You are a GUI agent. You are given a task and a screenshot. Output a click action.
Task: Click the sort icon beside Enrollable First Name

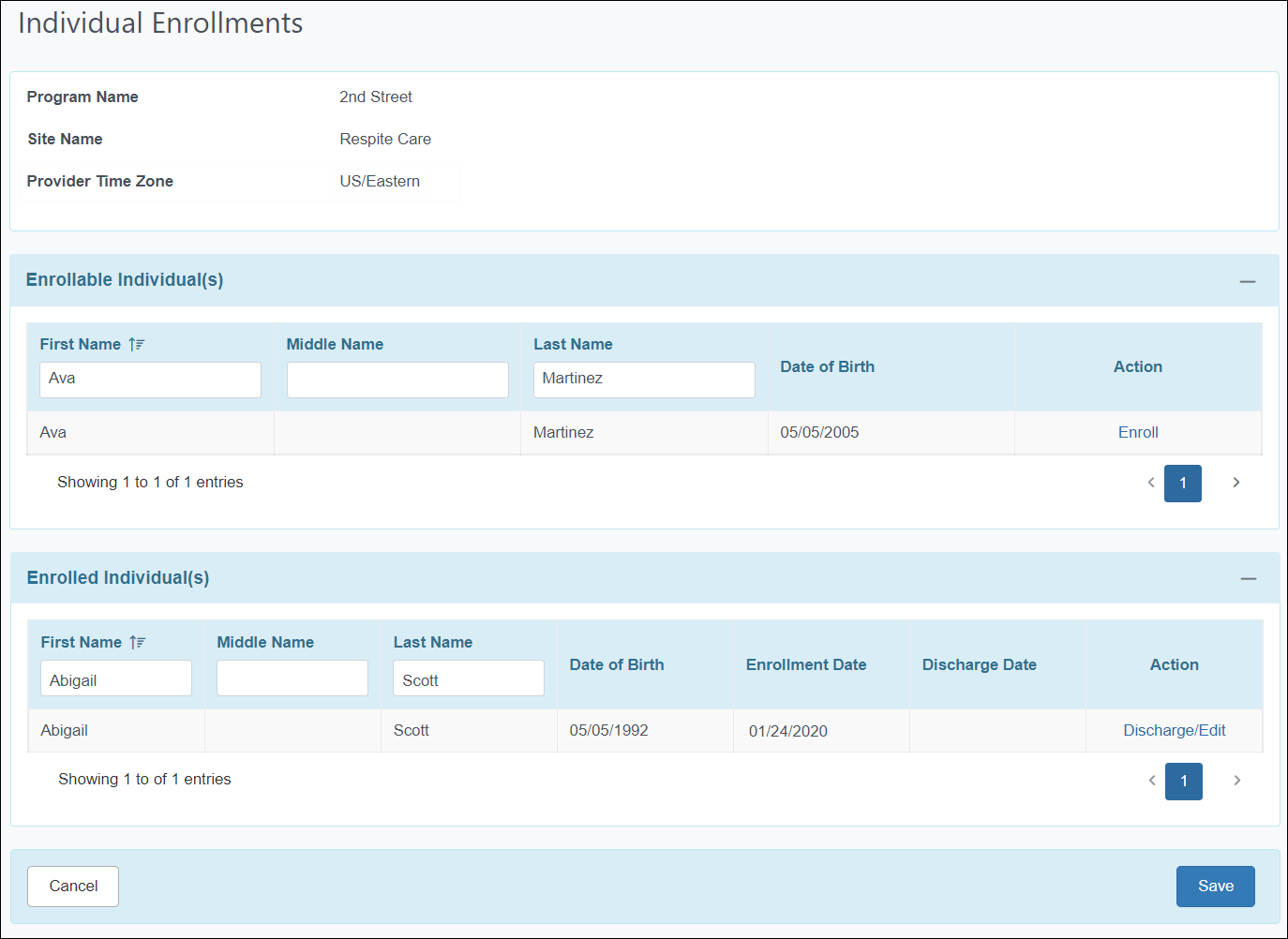(136, 344)
